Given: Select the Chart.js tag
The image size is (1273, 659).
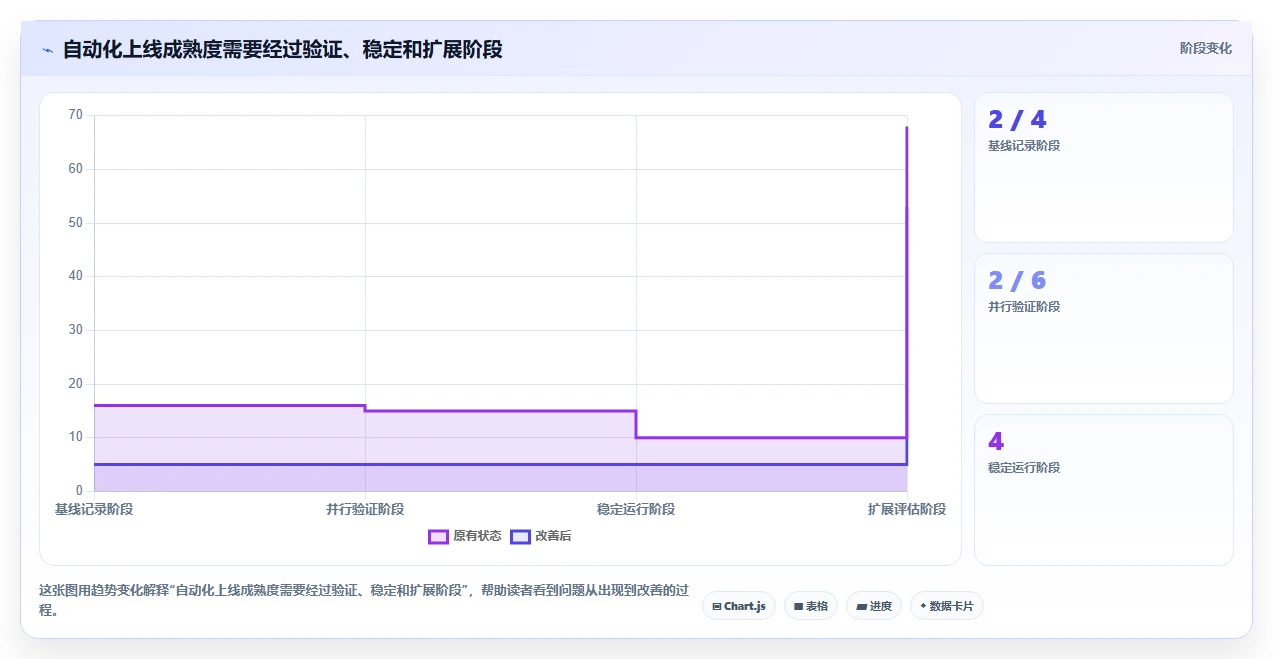Looking at the screenshot, I should point(739,606).
